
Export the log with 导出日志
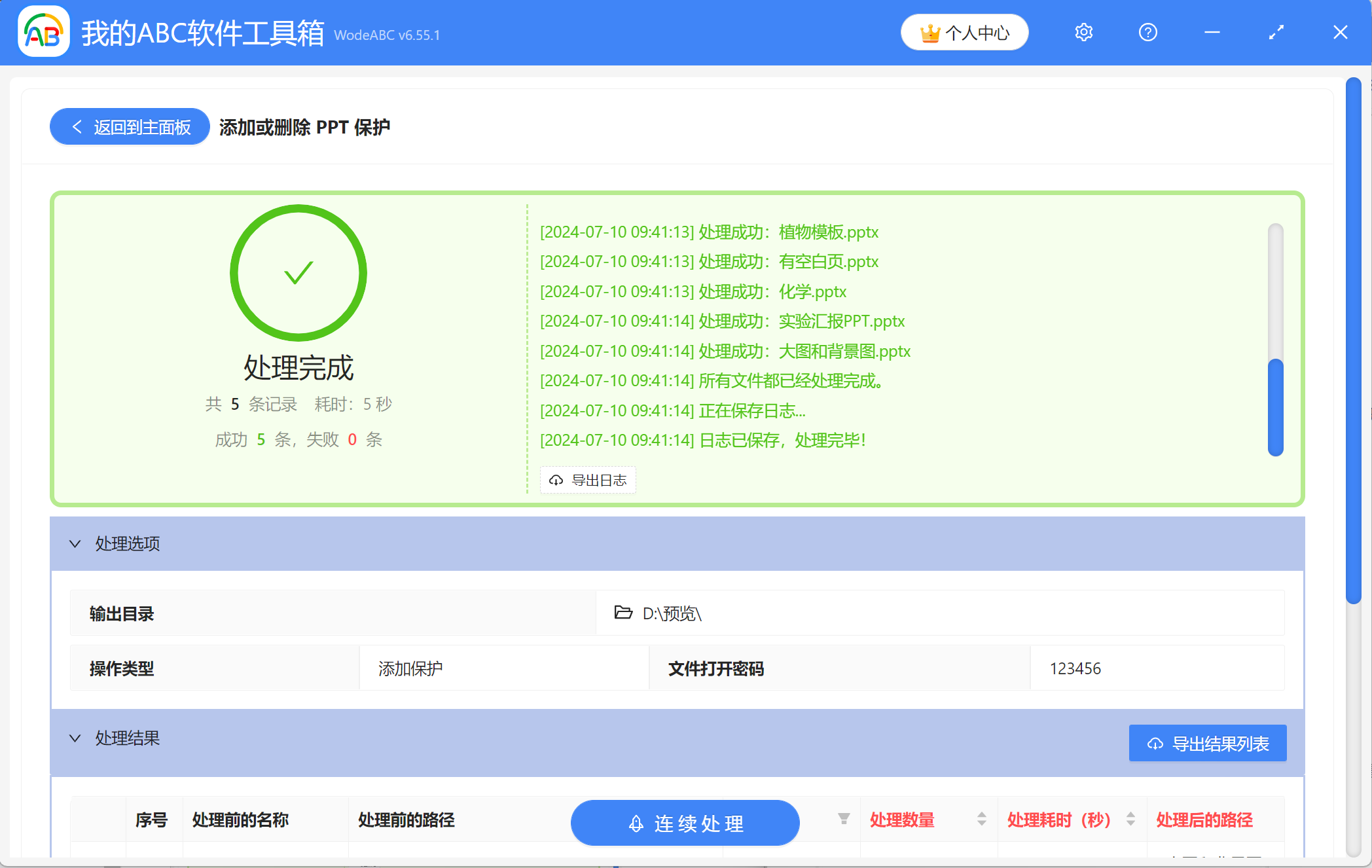point(587,480)
